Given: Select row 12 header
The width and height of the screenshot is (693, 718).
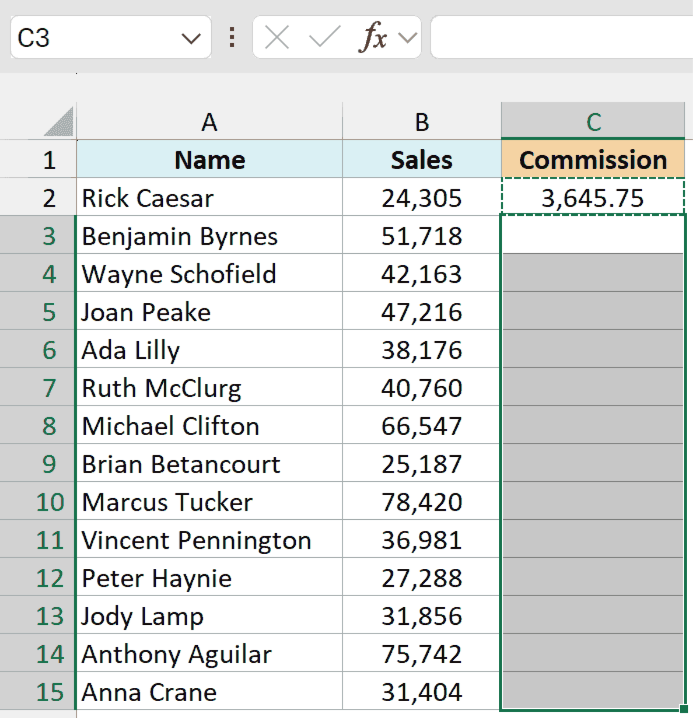Looking at the screenshot, I should click(38, 577).
